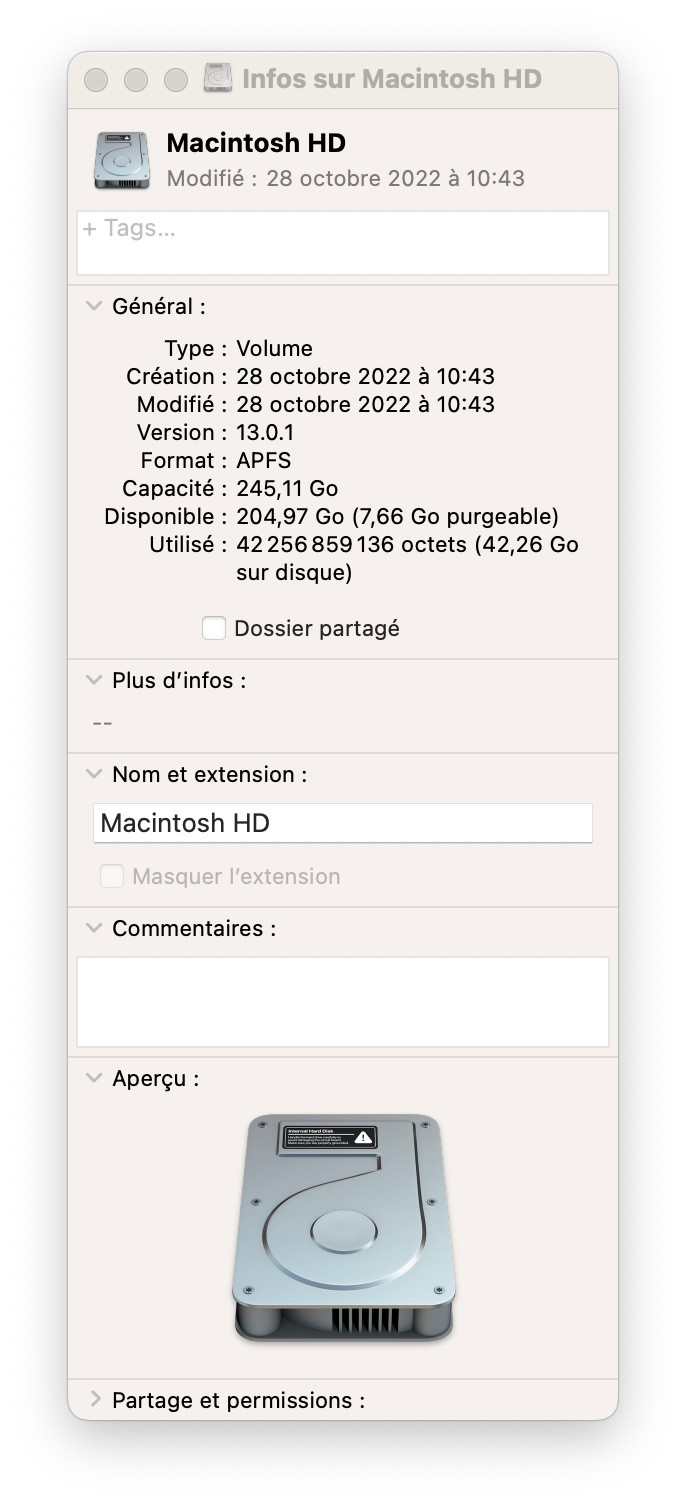Click the Macintosh HD drive icon in header

121,160
